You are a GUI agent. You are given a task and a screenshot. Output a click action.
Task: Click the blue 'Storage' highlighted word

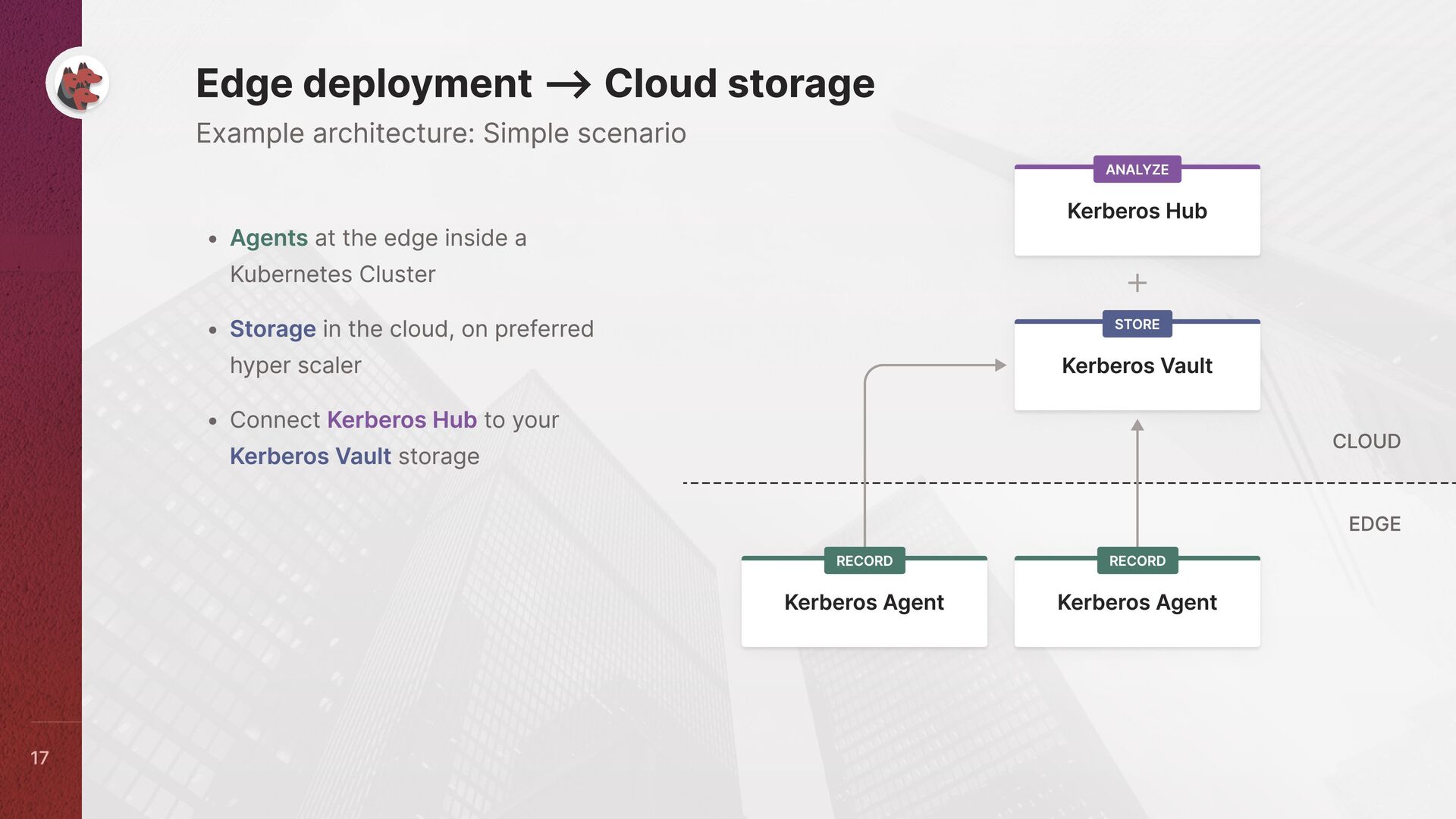click(x=273, y=329)
